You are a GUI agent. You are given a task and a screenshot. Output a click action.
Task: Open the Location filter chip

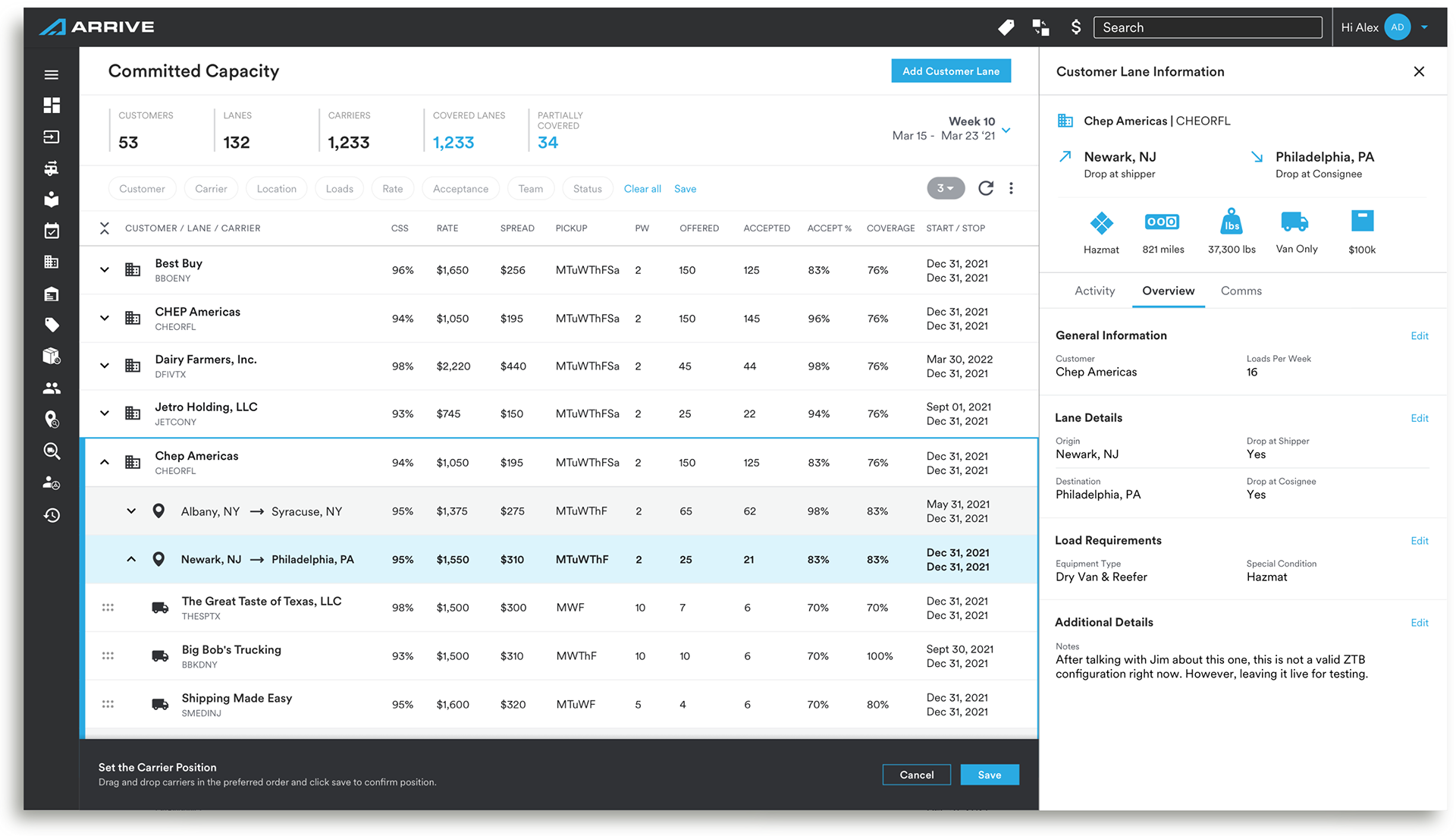[276, 188]
